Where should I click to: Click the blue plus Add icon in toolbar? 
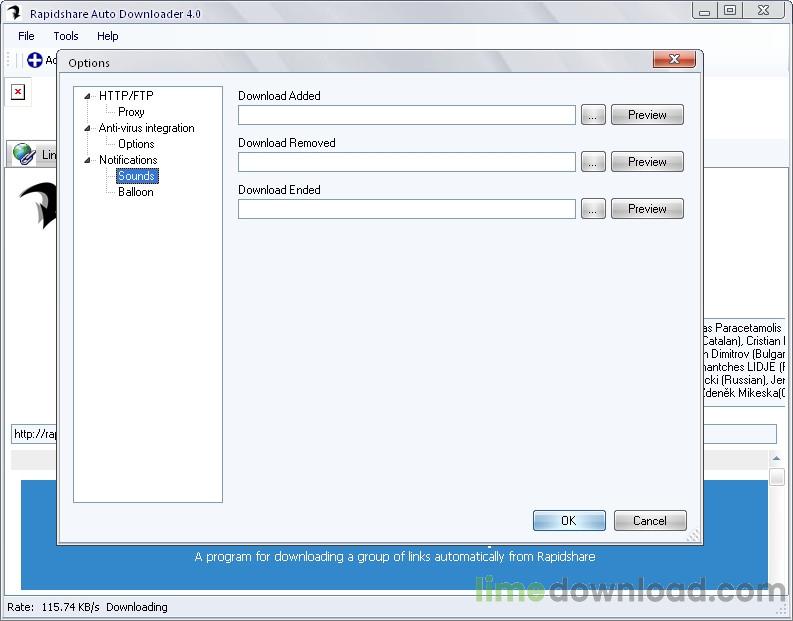34,60
